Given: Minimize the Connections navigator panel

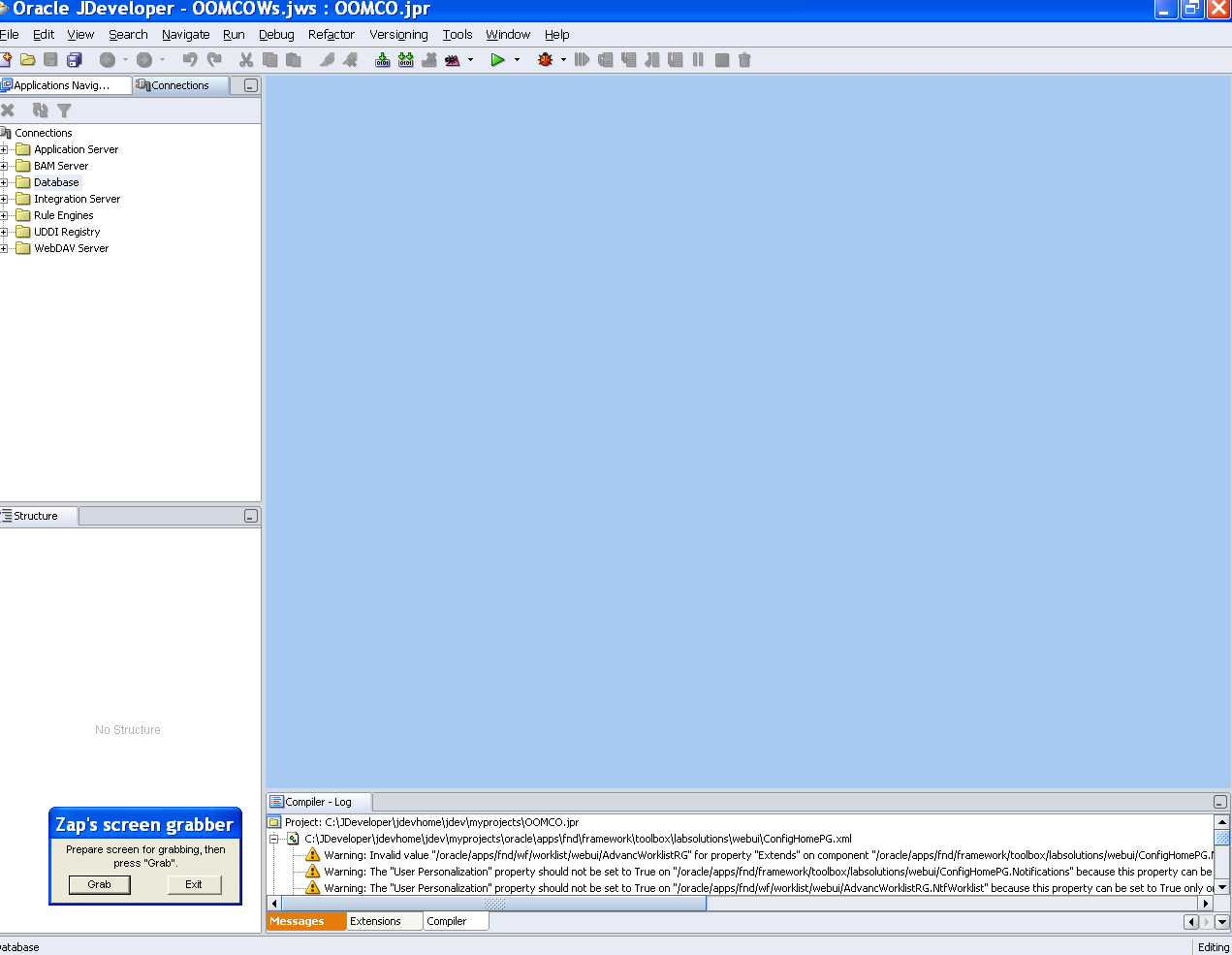Looking at the screenshot, I should (x=250, y=85).
